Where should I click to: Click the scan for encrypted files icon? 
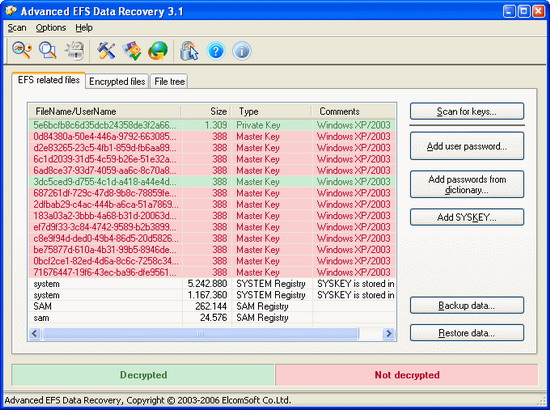tap(48, 50)
